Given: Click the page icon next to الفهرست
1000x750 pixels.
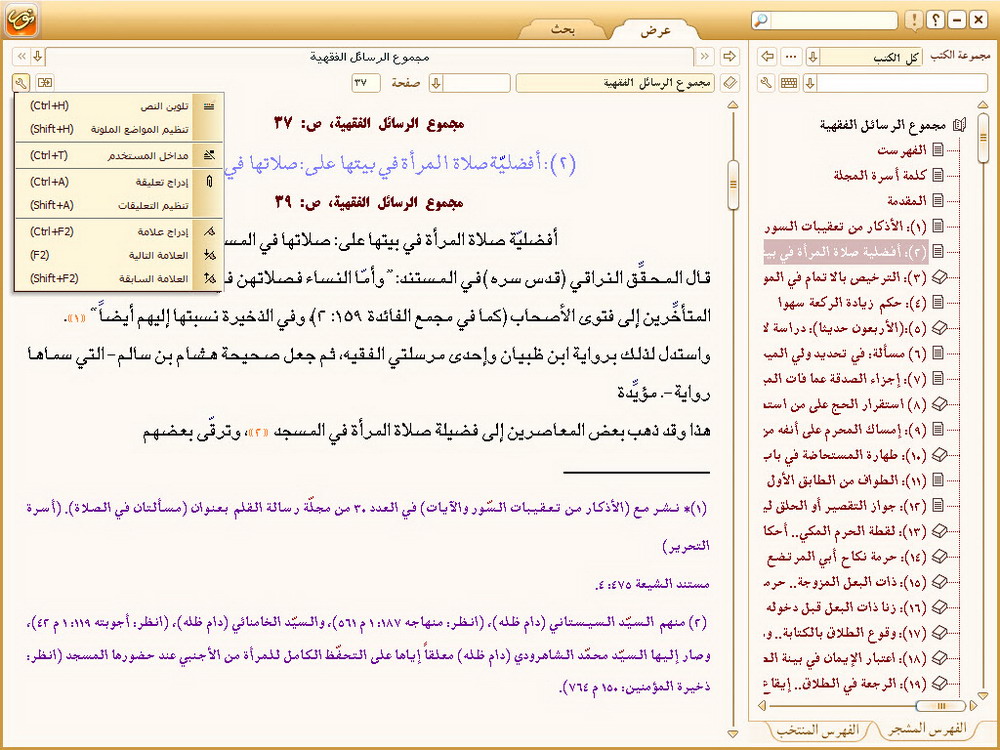Looking at the screenshot, I should (x=938, y=150).
